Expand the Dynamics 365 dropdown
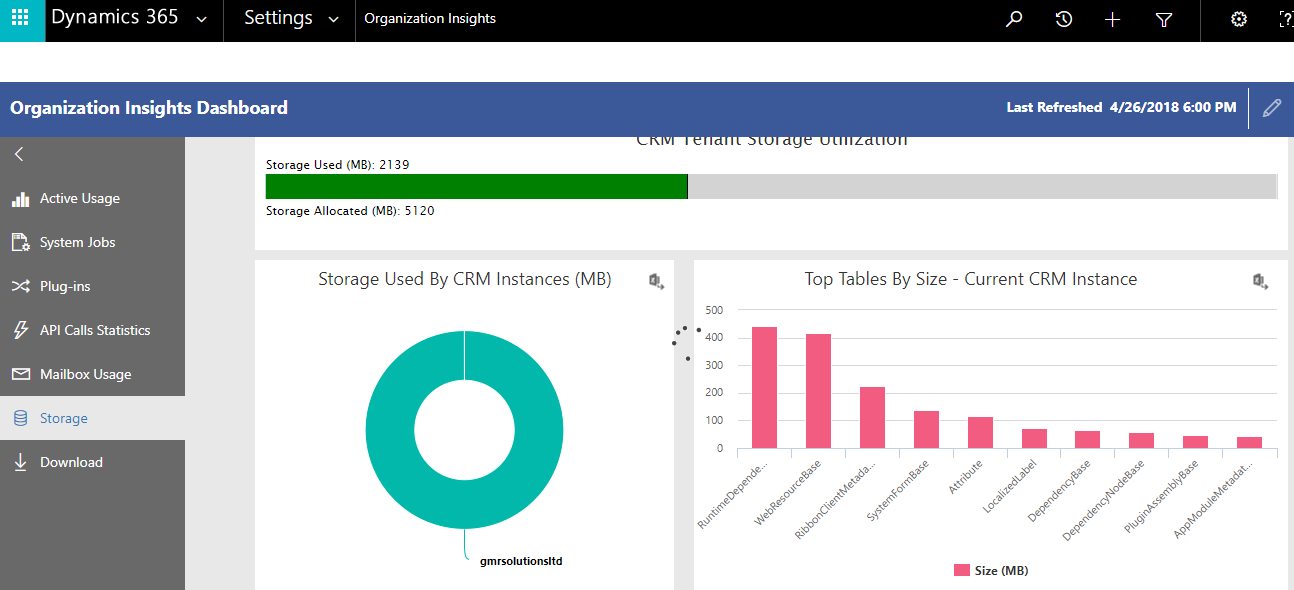This screenshot has width=1294, height=590. (202, 19)
